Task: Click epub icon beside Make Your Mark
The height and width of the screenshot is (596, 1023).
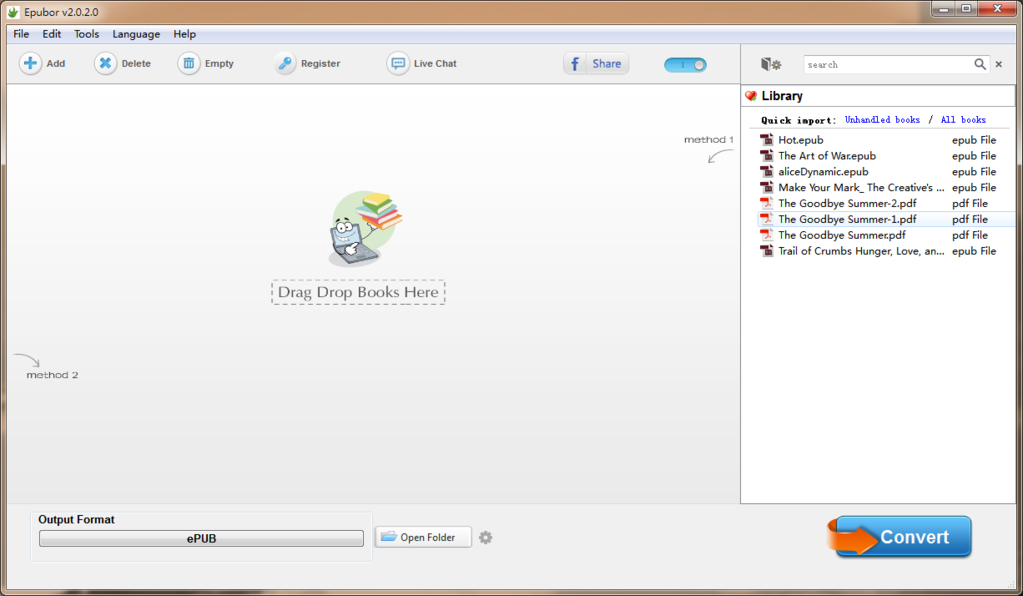Action: (767, 187)
